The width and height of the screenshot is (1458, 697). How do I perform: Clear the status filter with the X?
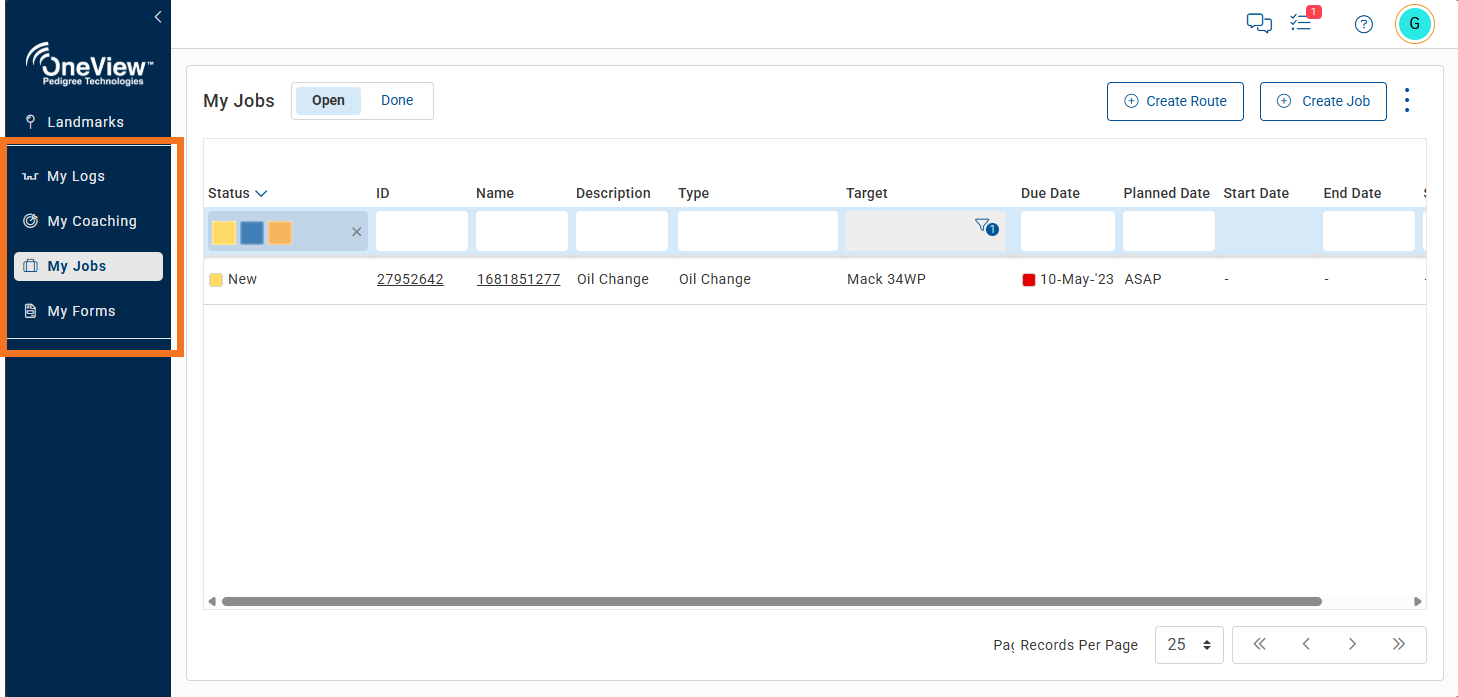[356, 232]
